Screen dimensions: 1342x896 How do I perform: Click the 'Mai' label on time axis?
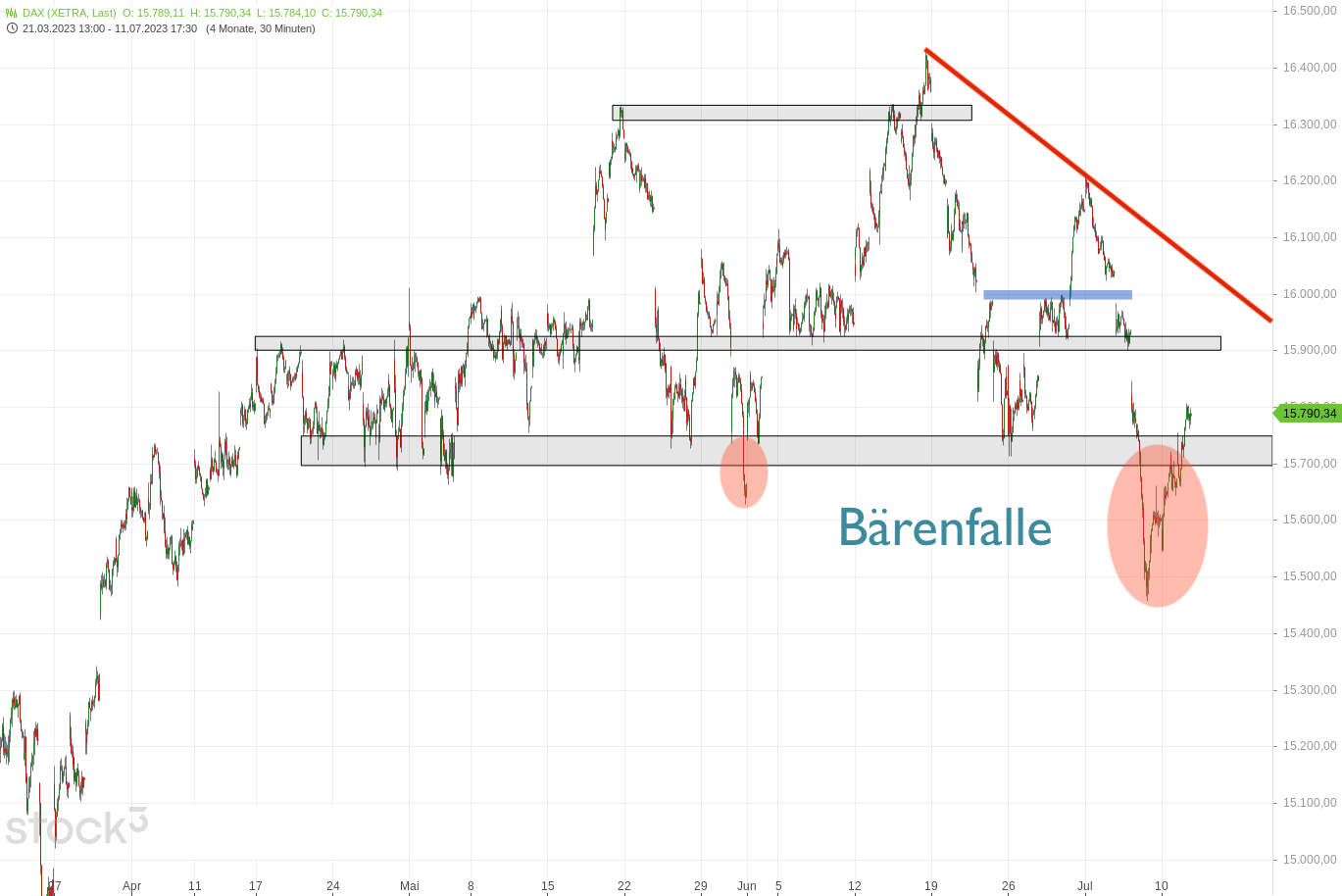[409, 886]
